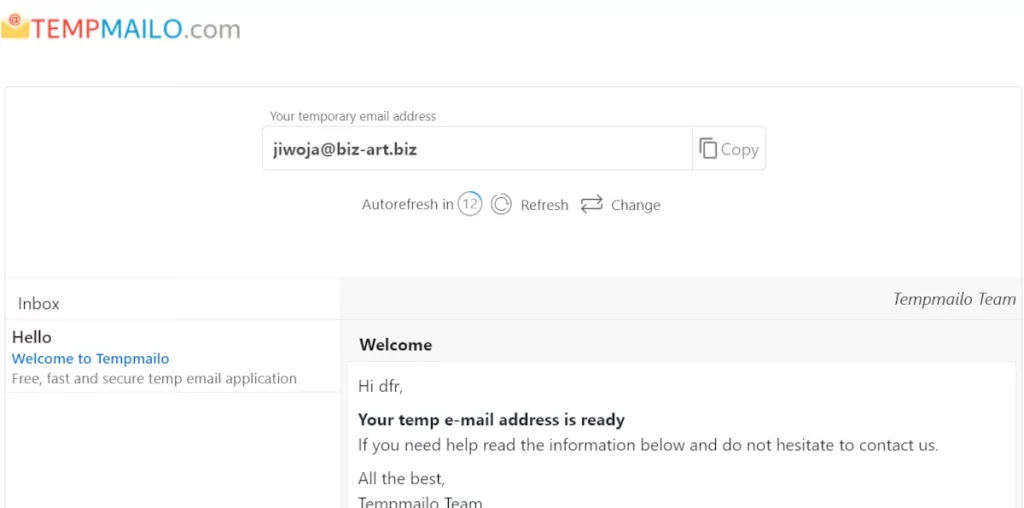The image size is (1024, 508).
Task: Click the 'Autorefresh in' label
Action: pyautogui.click(x=408, y=204)
